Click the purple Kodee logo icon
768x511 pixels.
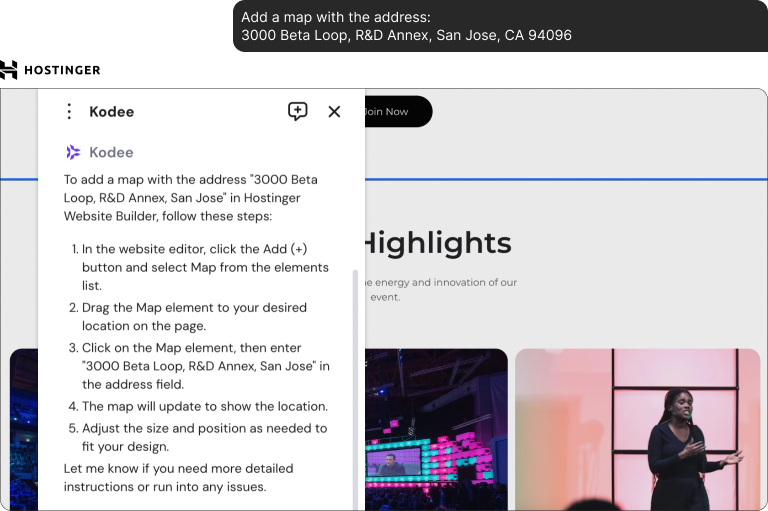point(73,152)
